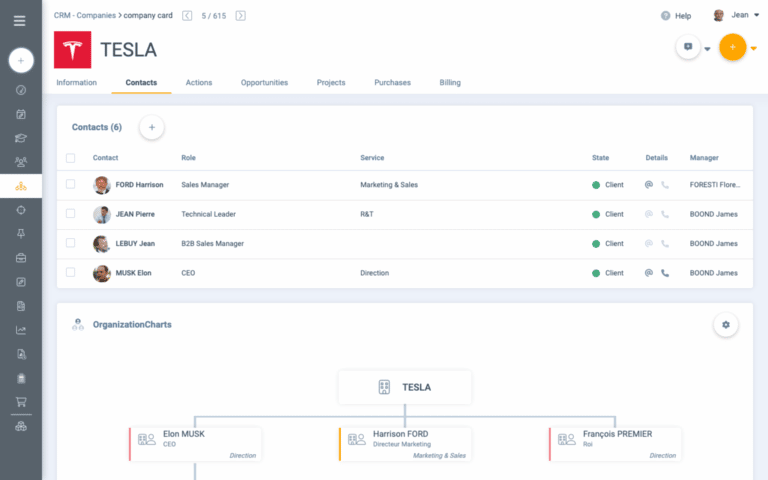768x480 pixels.
Task: Open the document list icon in sidebar
Action: coord(21,306)
